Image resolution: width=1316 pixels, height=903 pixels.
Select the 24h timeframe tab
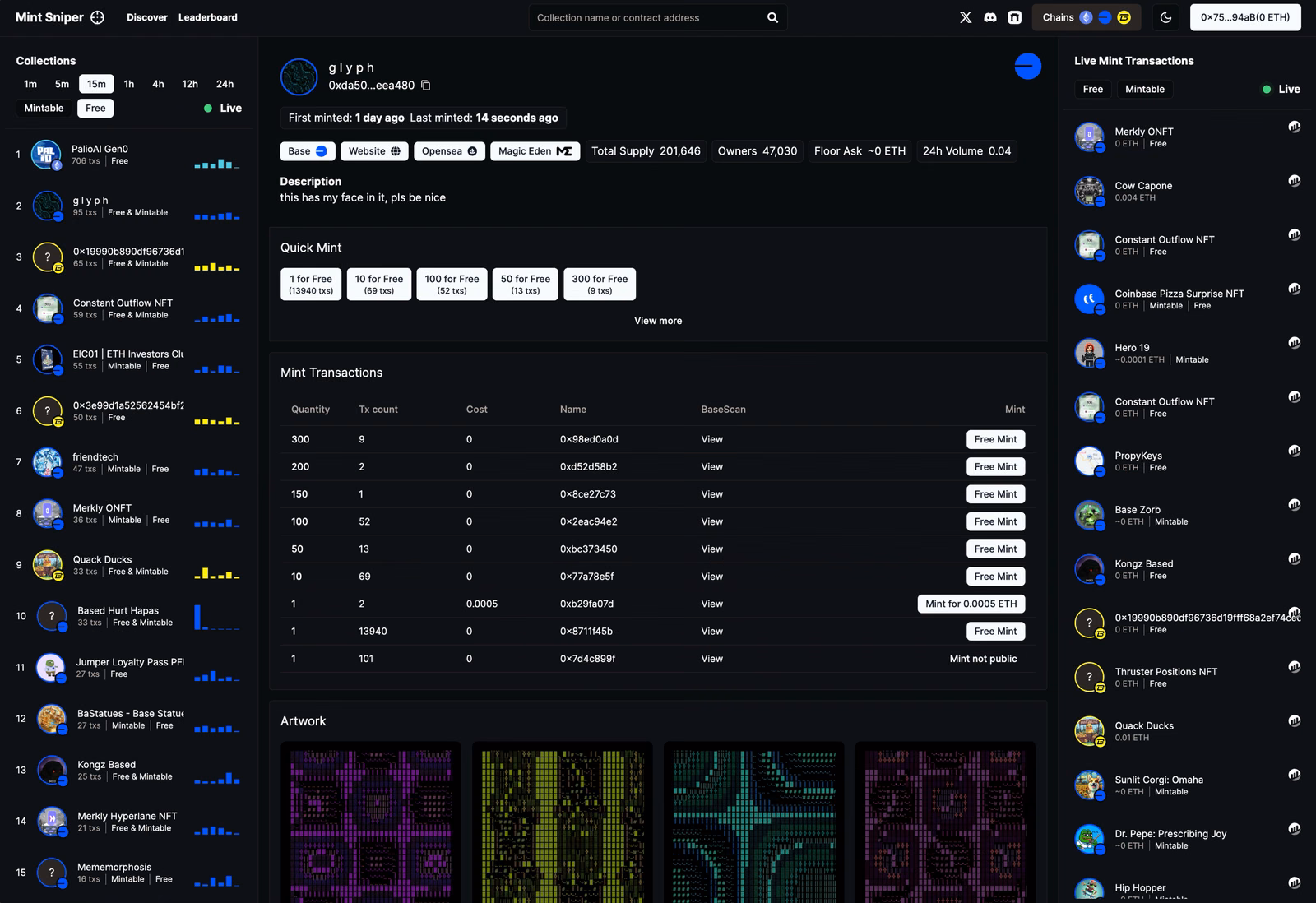coord(225,84)
